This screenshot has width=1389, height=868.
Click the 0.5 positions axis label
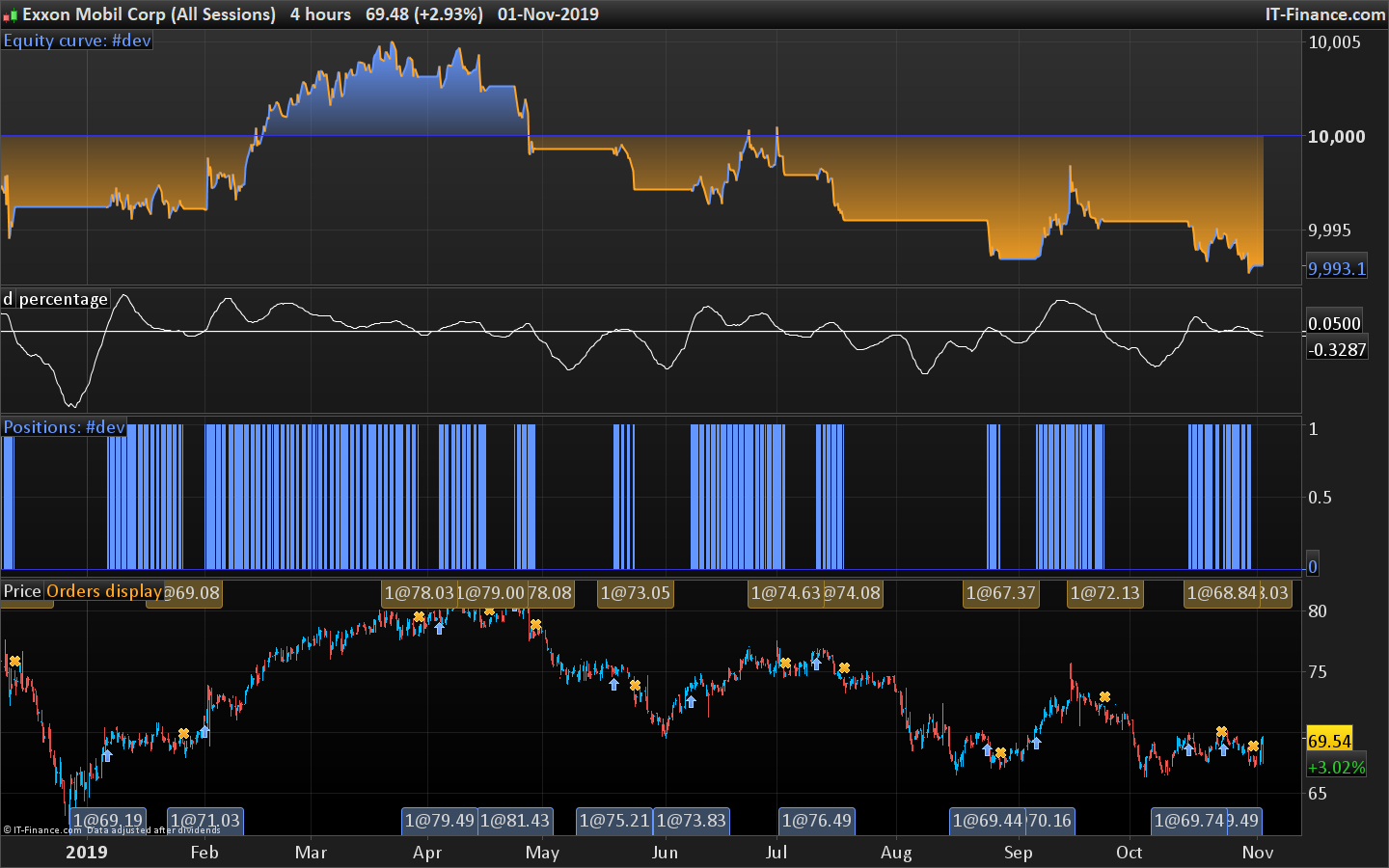click(x=1320, y=497)
